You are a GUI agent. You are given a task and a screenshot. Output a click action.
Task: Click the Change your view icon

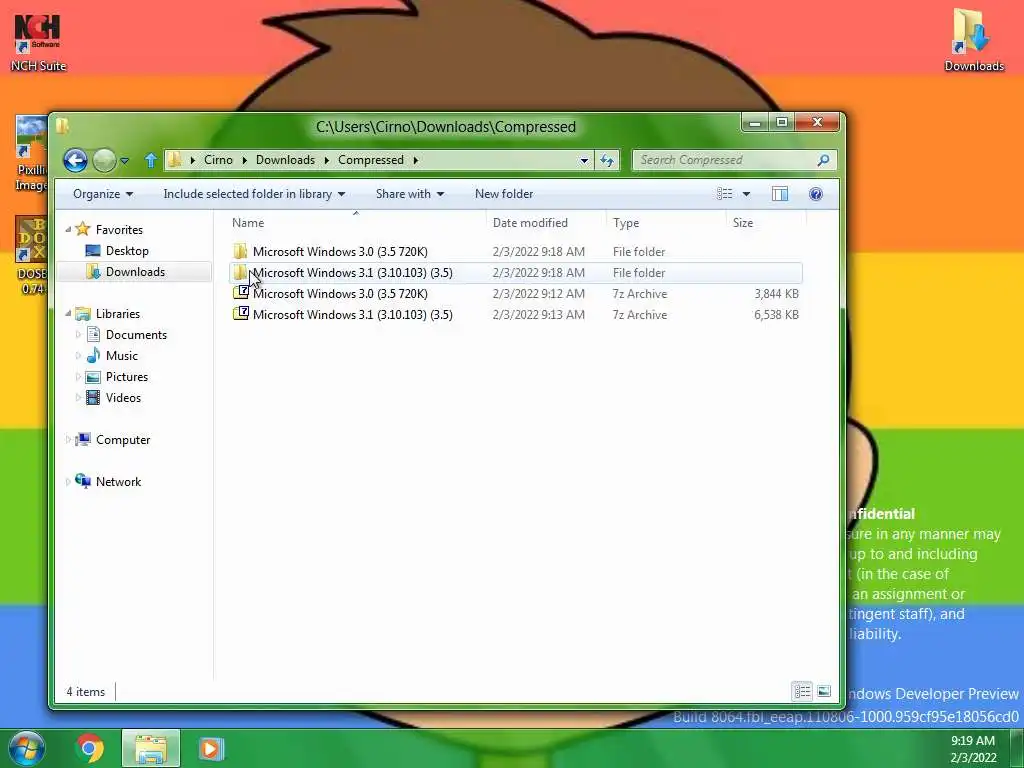click(724, 194)
